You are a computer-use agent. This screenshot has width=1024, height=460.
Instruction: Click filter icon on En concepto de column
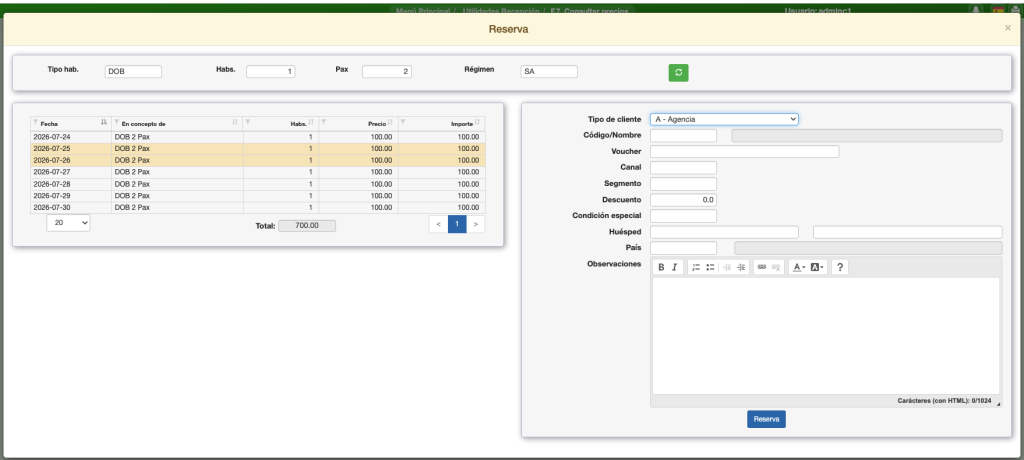[116, 122]
